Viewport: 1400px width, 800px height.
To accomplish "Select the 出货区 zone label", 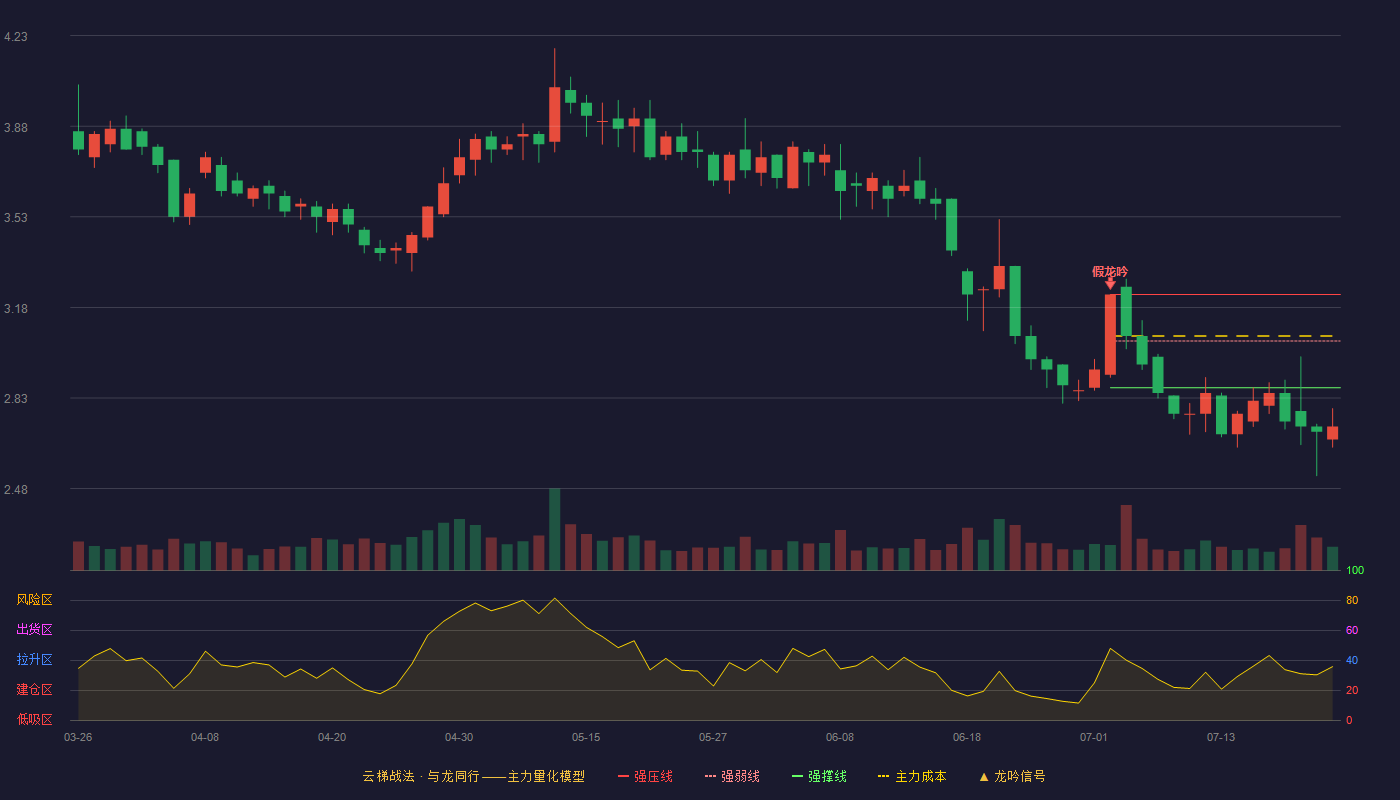I will pyautogui.click(x=34, y=630).
